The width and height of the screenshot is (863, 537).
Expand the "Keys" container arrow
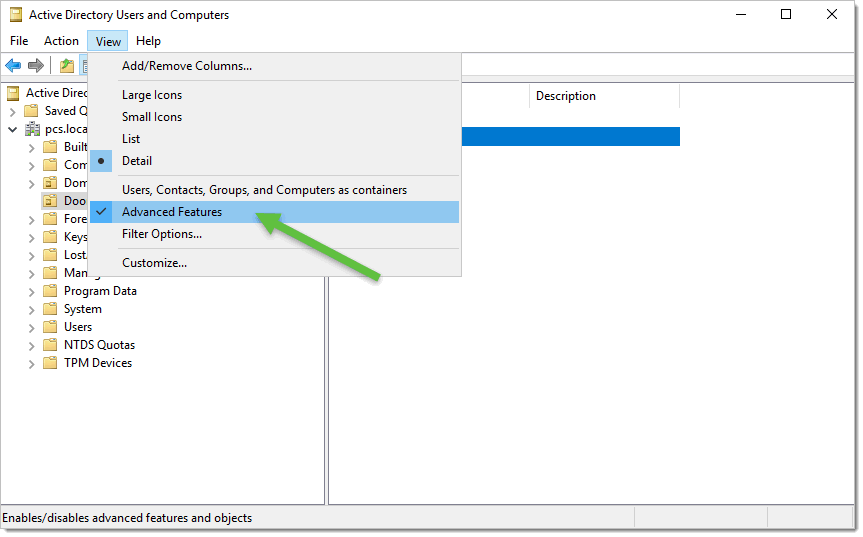click(x=31, y=238)
